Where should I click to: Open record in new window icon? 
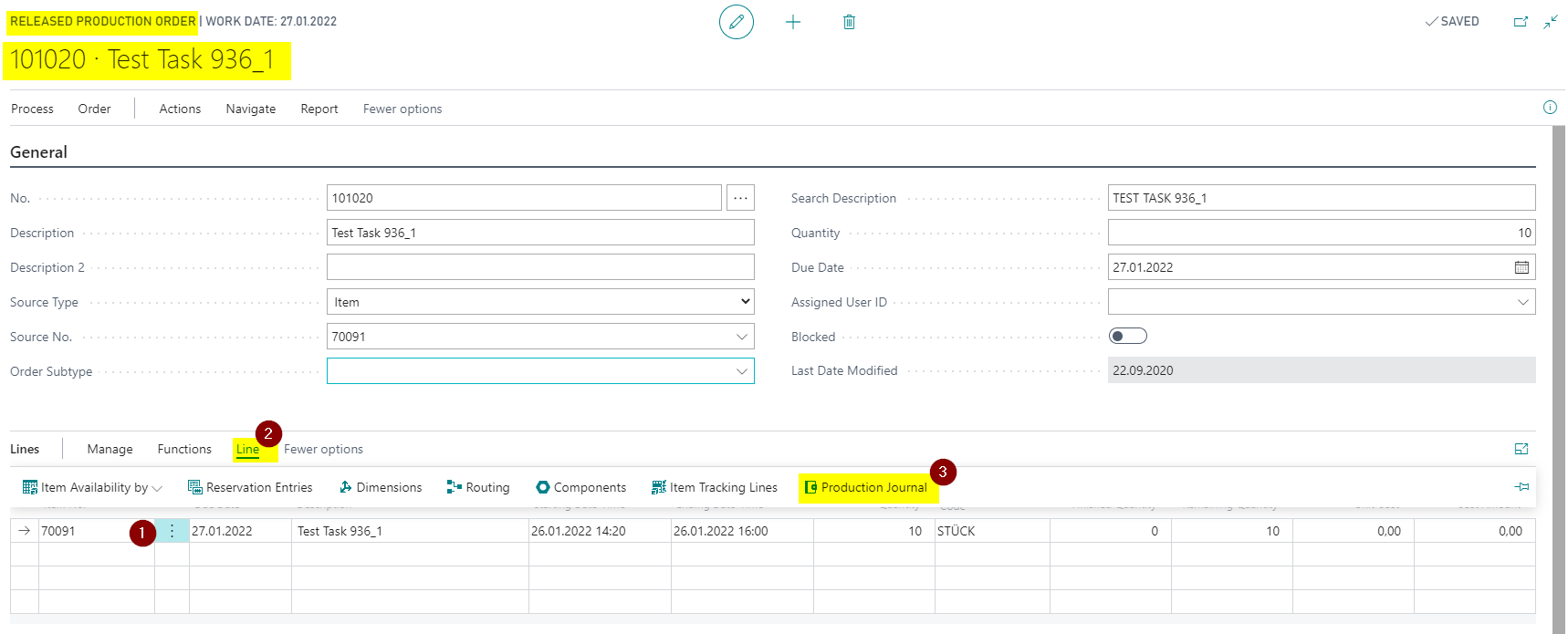click(1521, 22)
